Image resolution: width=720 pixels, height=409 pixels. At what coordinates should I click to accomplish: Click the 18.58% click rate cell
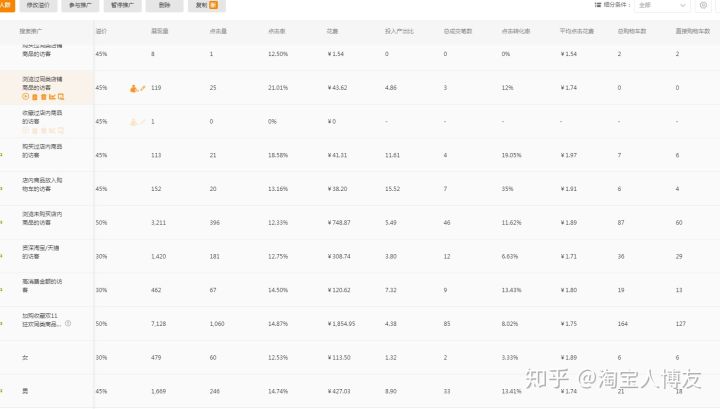click(278, 155)
